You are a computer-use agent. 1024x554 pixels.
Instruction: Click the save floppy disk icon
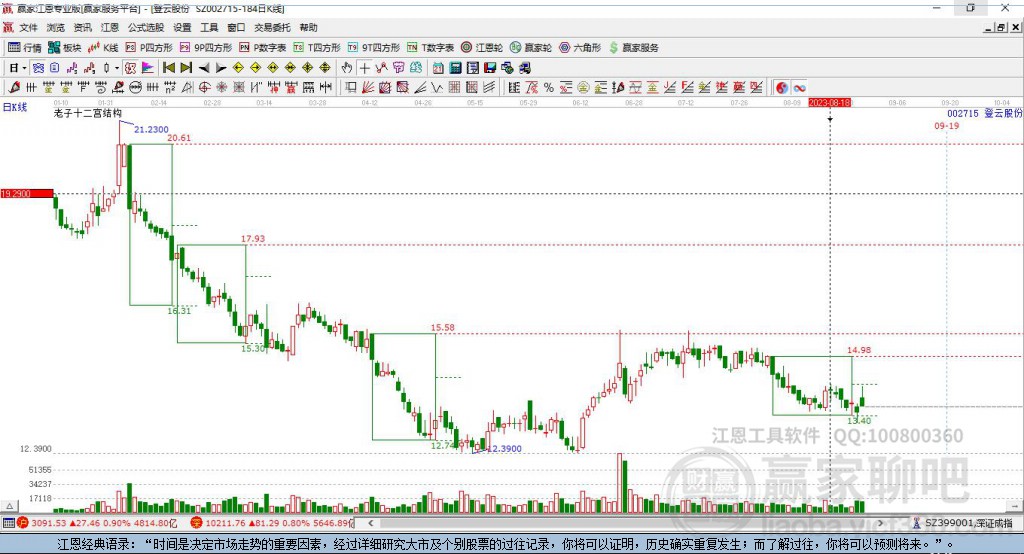(x=490, y=68)
